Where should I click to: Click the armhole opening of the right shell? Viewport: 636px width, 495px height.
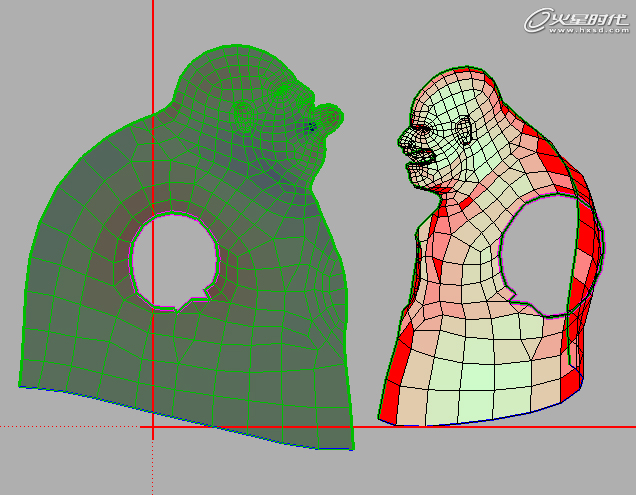click(x=545, y=255)
